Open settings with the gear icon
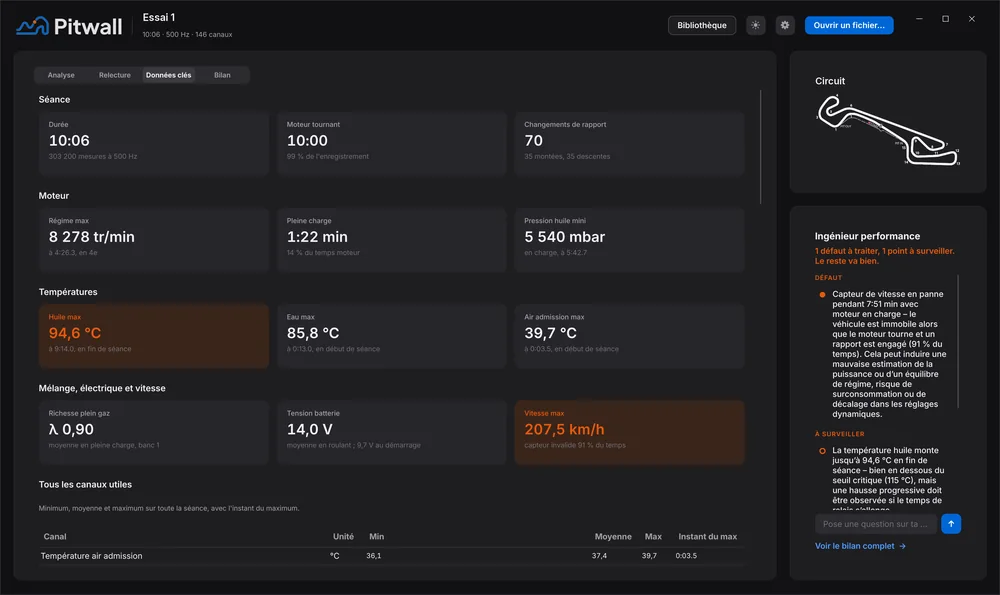This screenshot has width=1000, height=595. tap(785, 26)
